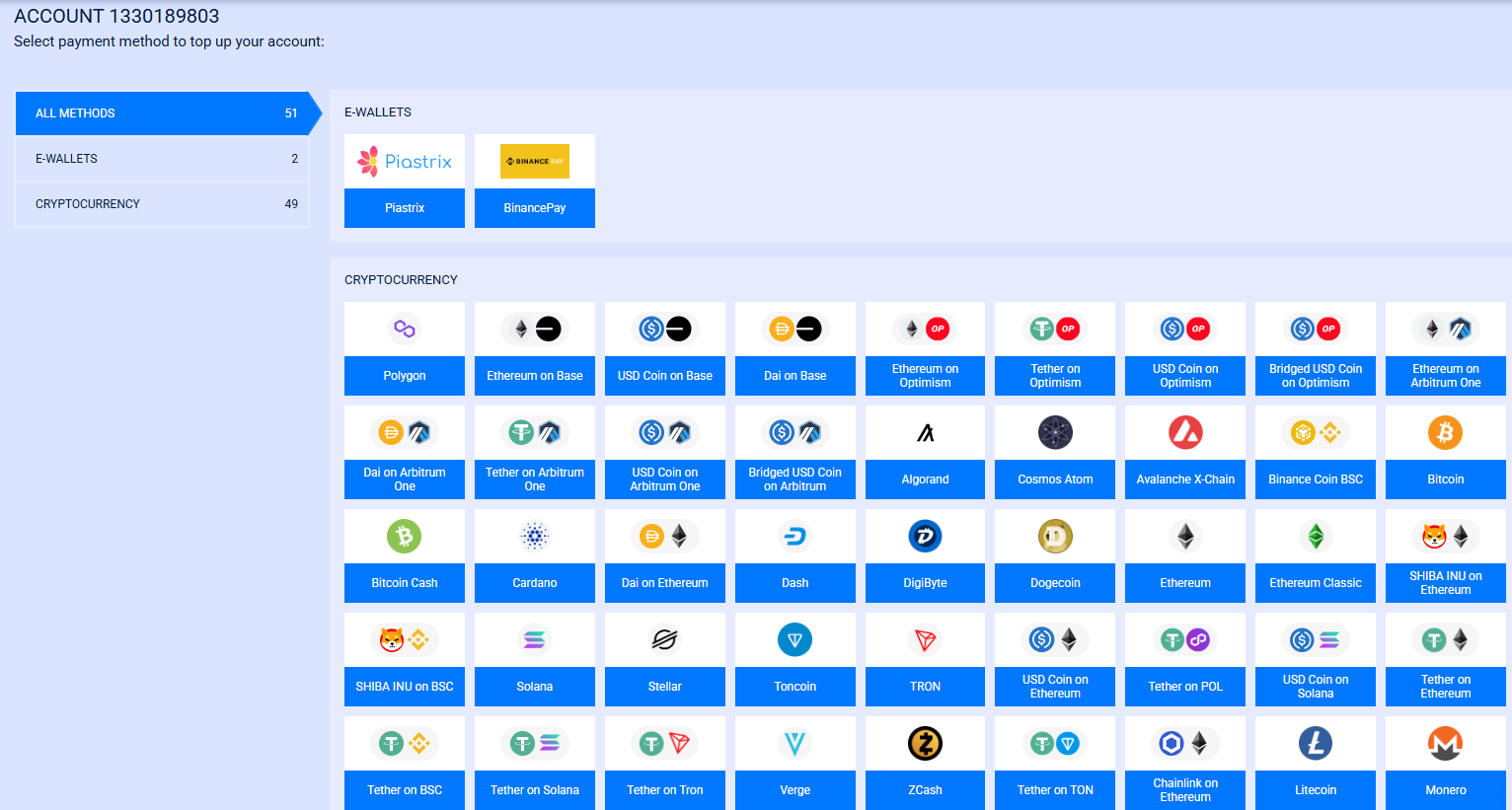This screenshot has width=1512, height=810.
Task: Choose USD Coin on Ethereum button
Action: coord(1055,687)
